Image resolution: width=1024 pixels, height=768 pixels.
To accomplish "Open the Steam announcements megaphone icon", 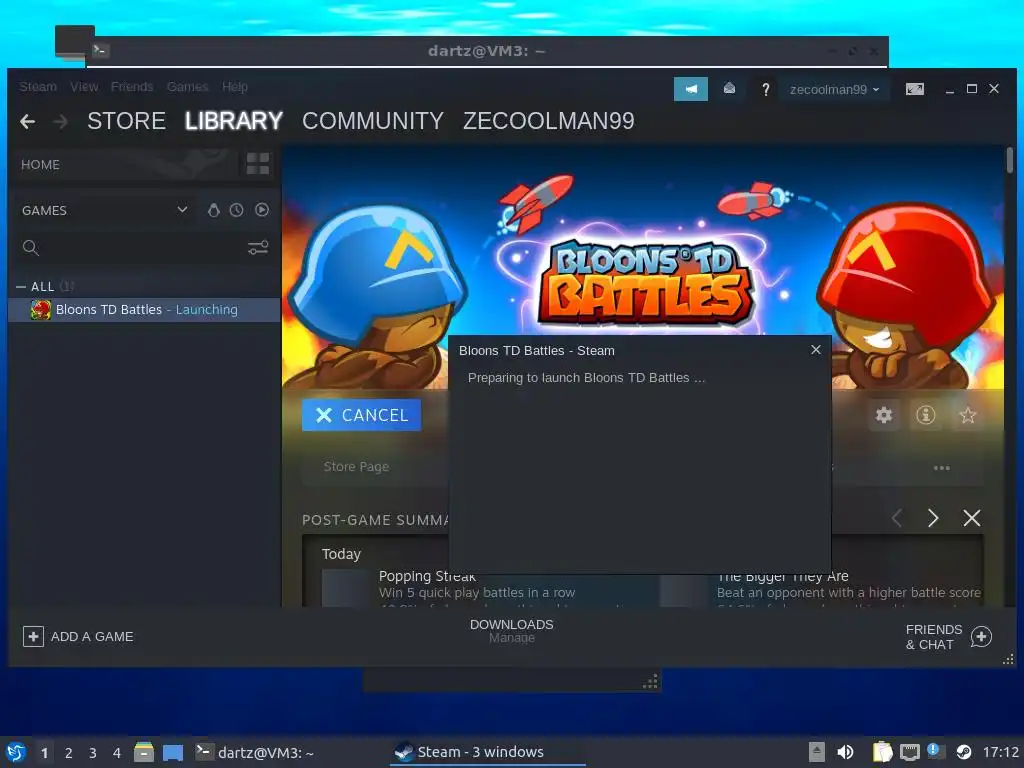I will pyautogui.click(x=690, y=89).
